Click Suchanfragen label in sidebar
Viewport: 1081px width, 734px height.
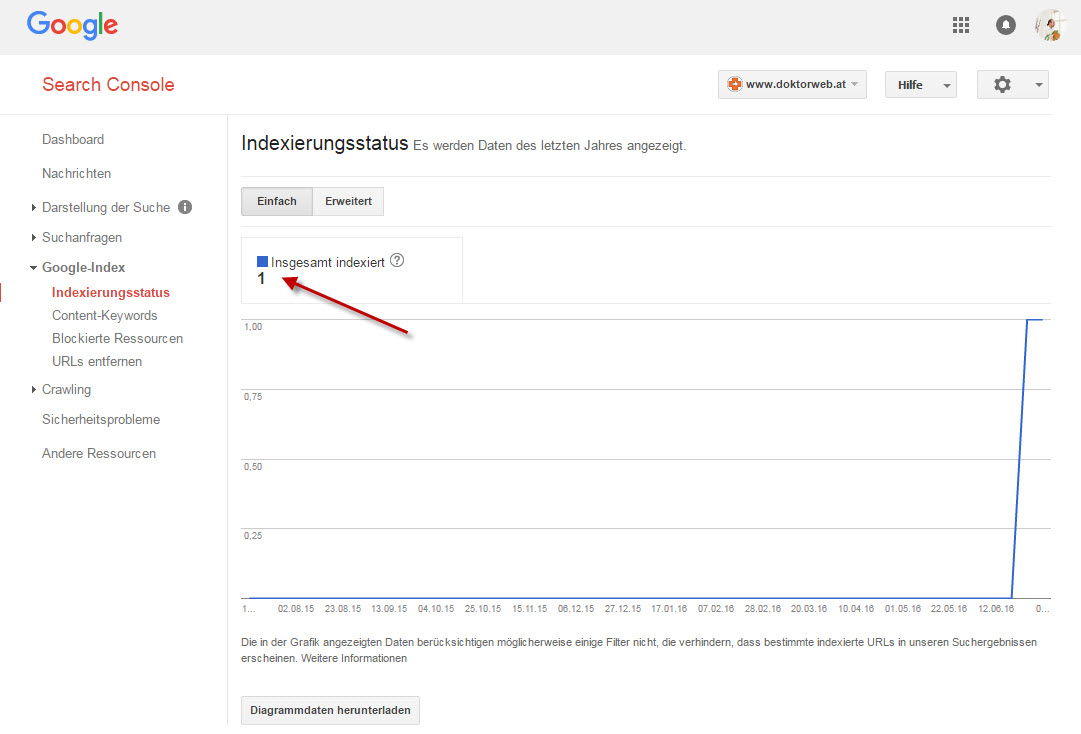coord(82,238)
